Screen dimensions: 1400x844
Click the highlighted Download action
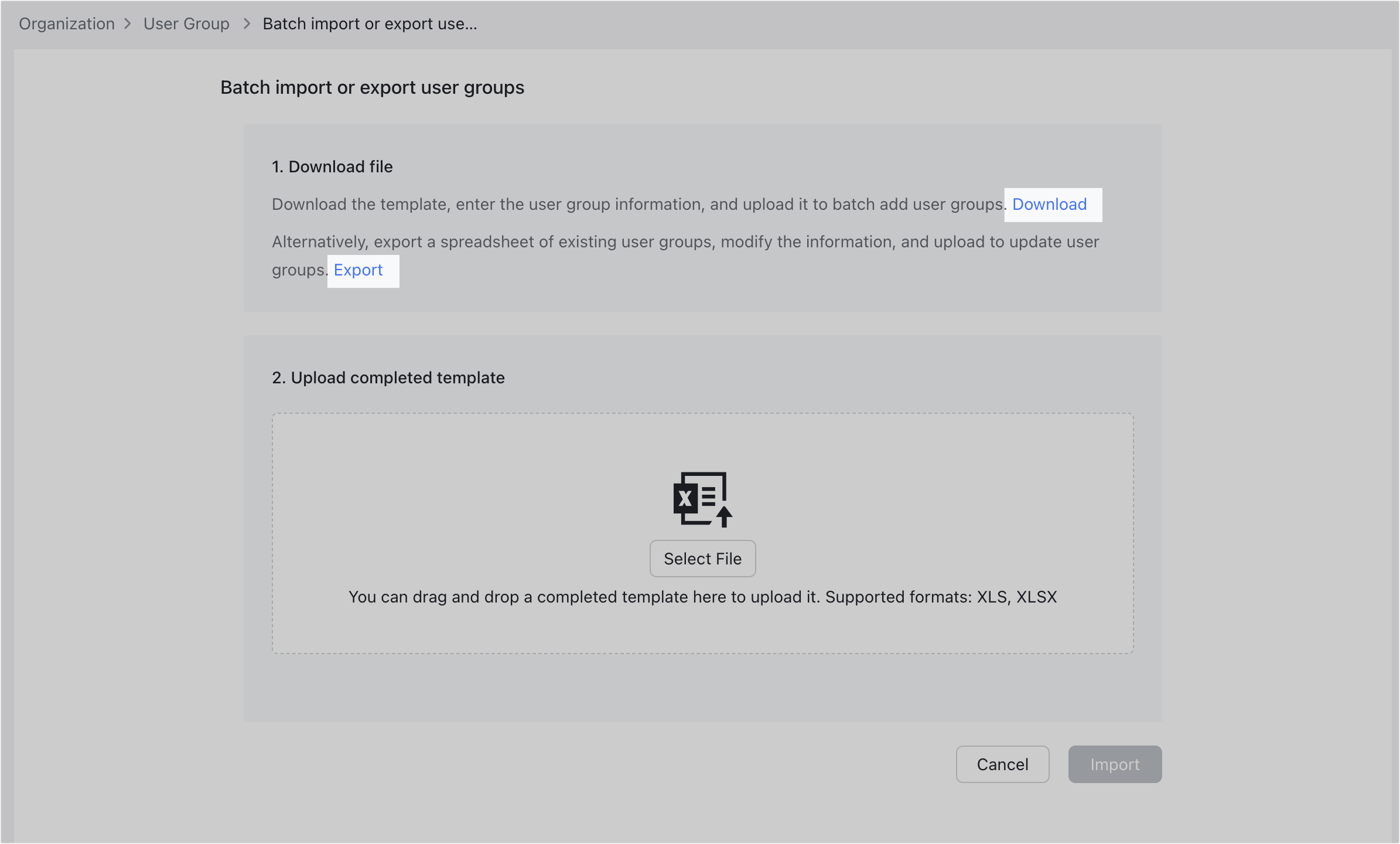pyautogui.click(x=1051, y=205)
